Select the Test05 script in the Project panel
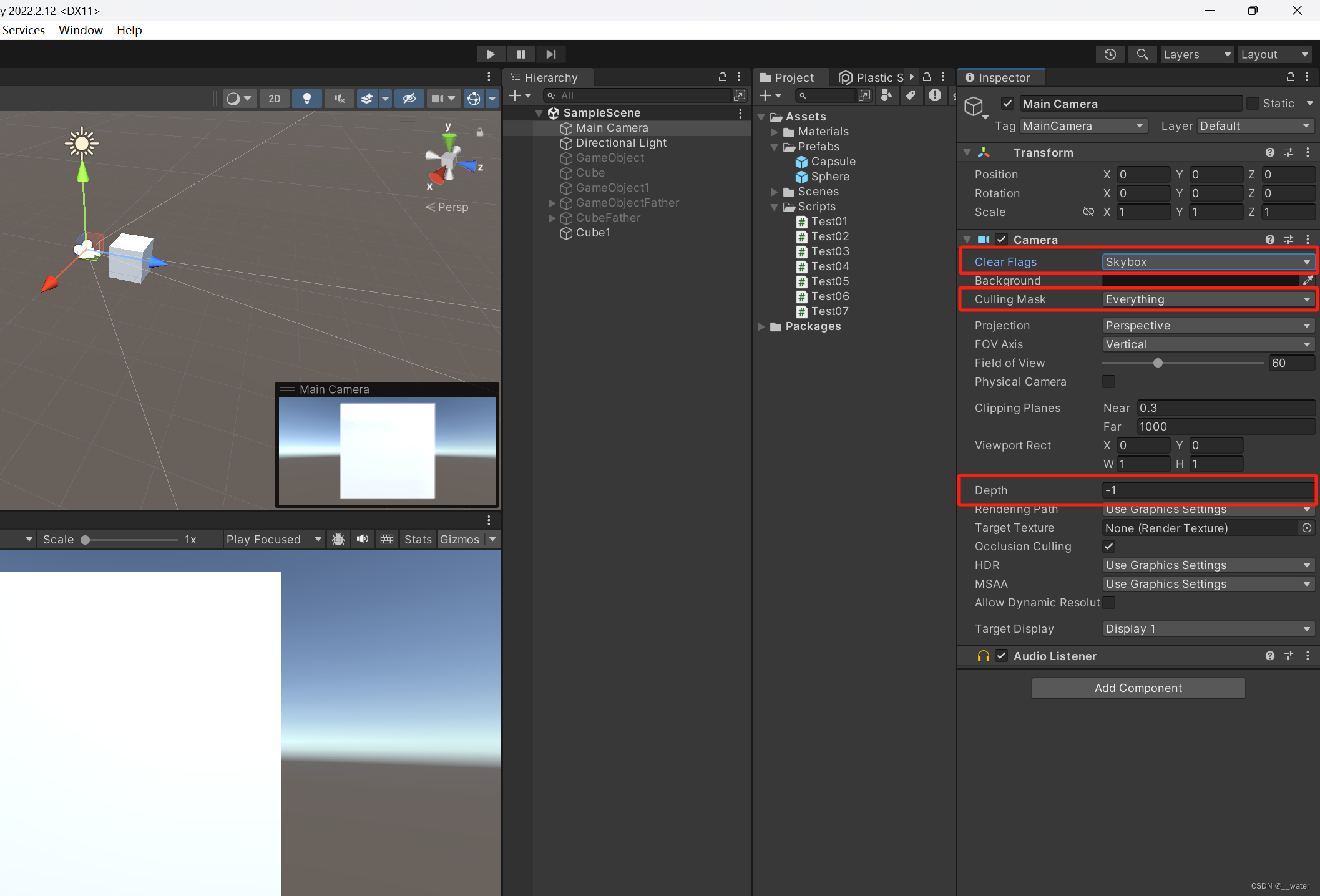This screenshot has width=1320, height=896. tap(830, 281)
